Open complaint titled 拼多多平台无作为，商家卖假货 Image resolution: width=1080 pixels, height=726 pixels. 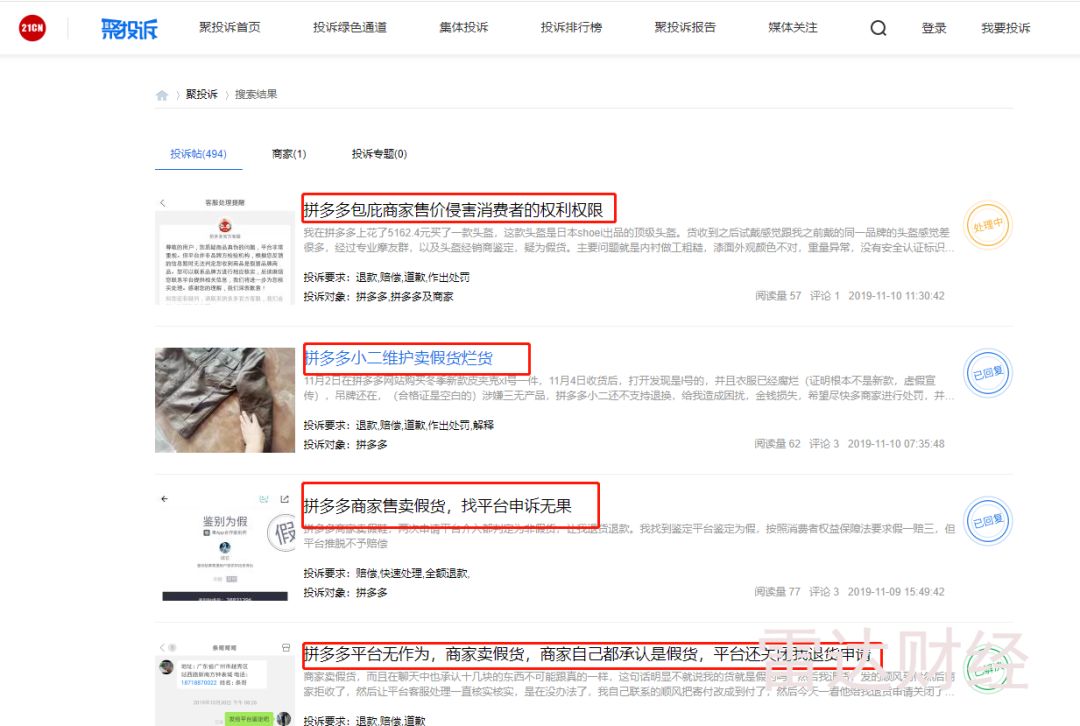(x=588, y=654)
